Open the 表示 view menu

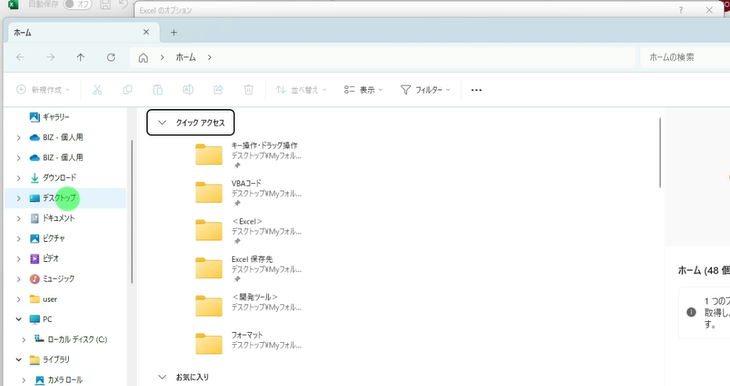363,90
